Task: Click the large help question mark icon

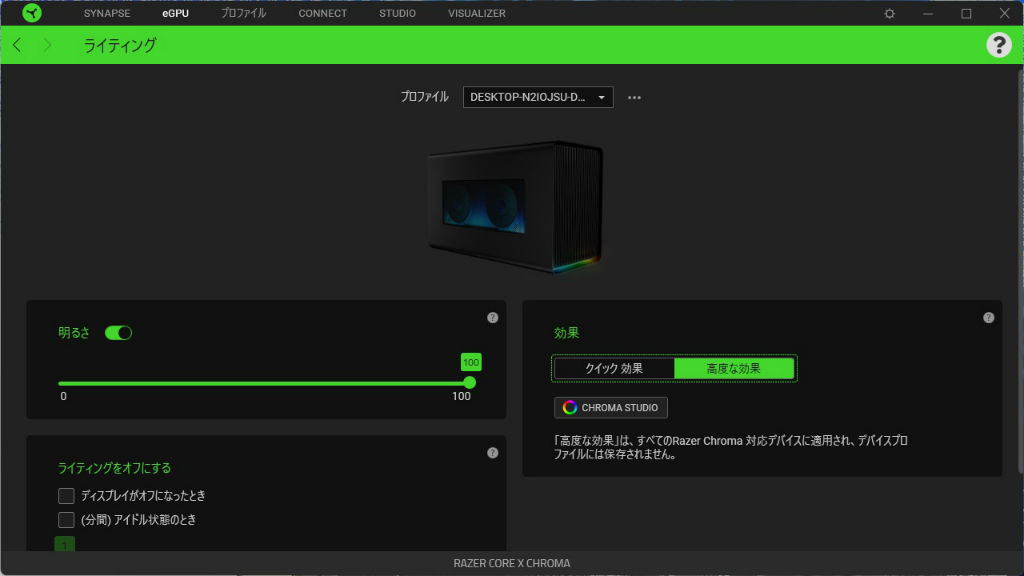Action: coord(999,45)
